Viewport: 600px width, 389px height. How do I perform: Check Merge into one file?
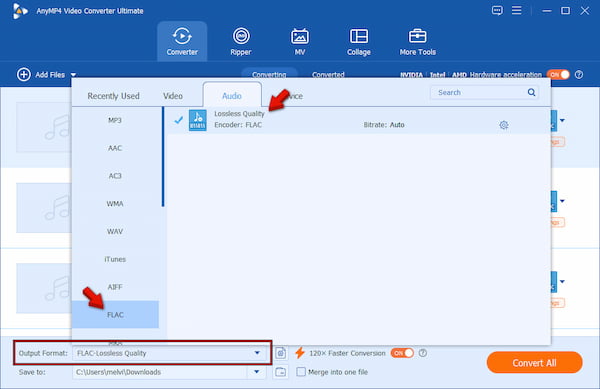click(301, 371)
